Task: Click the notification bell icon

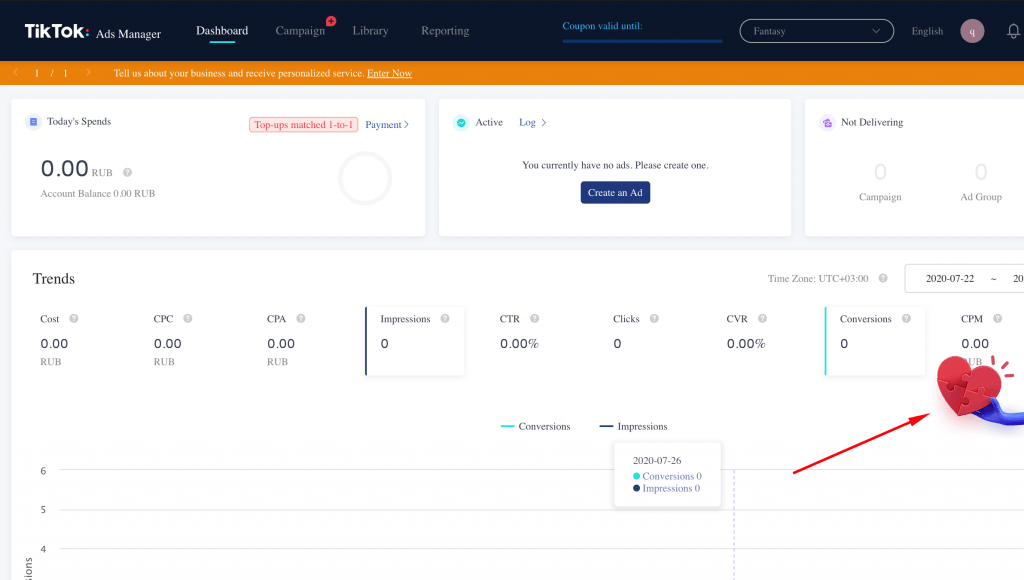Action: [x=1013, y=31]
